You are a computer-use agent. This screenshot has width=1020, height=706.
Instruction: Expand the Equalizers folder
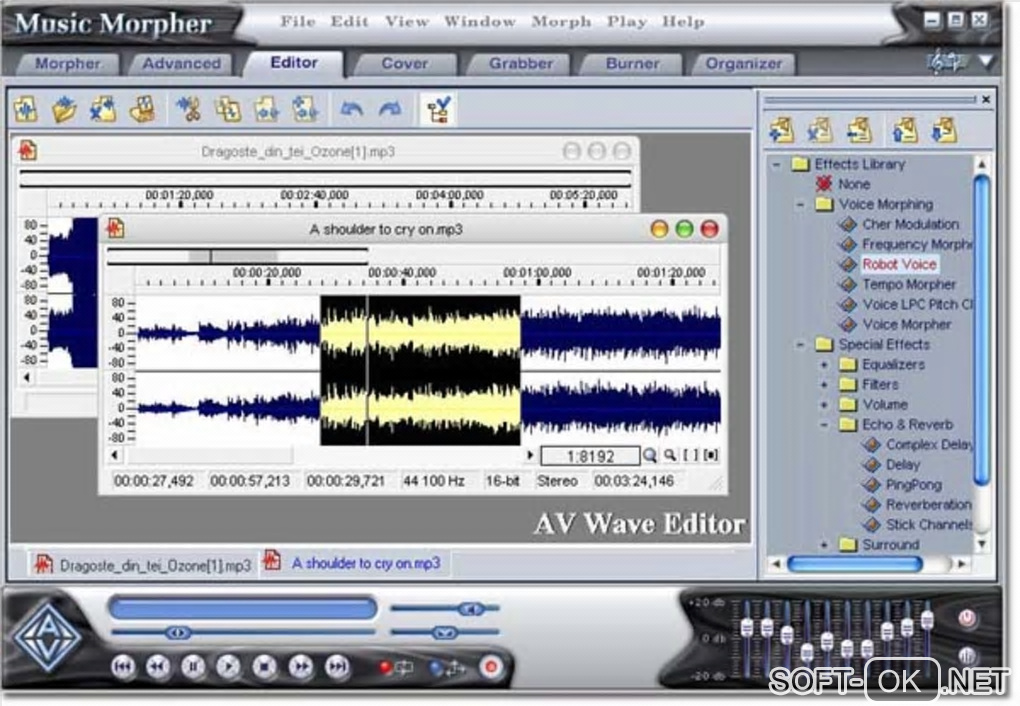(824, 364)
